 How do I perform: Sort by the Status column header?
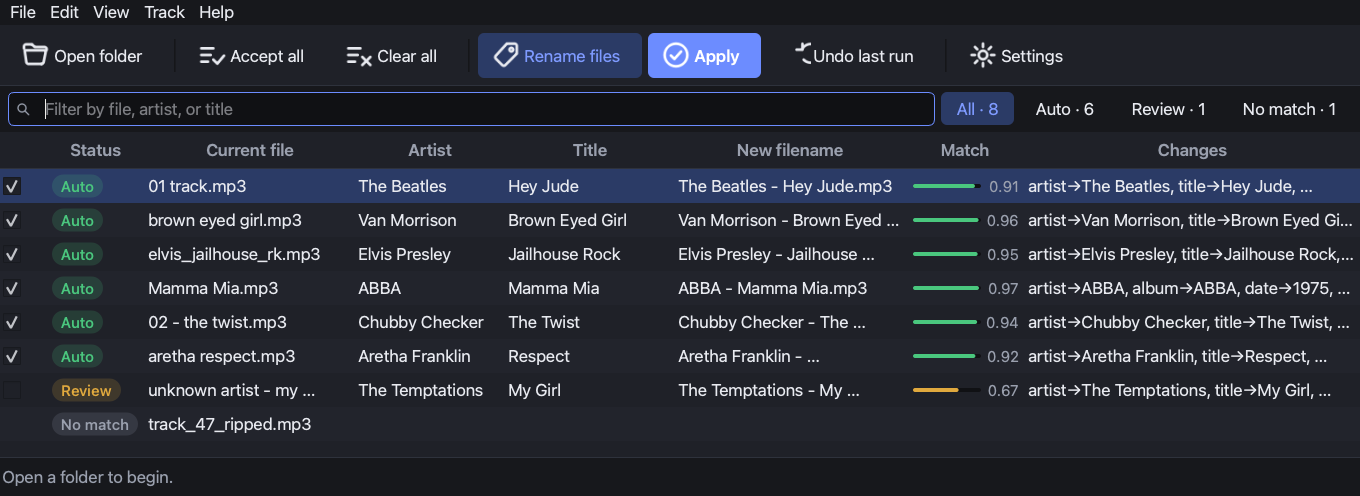(95, 150)
